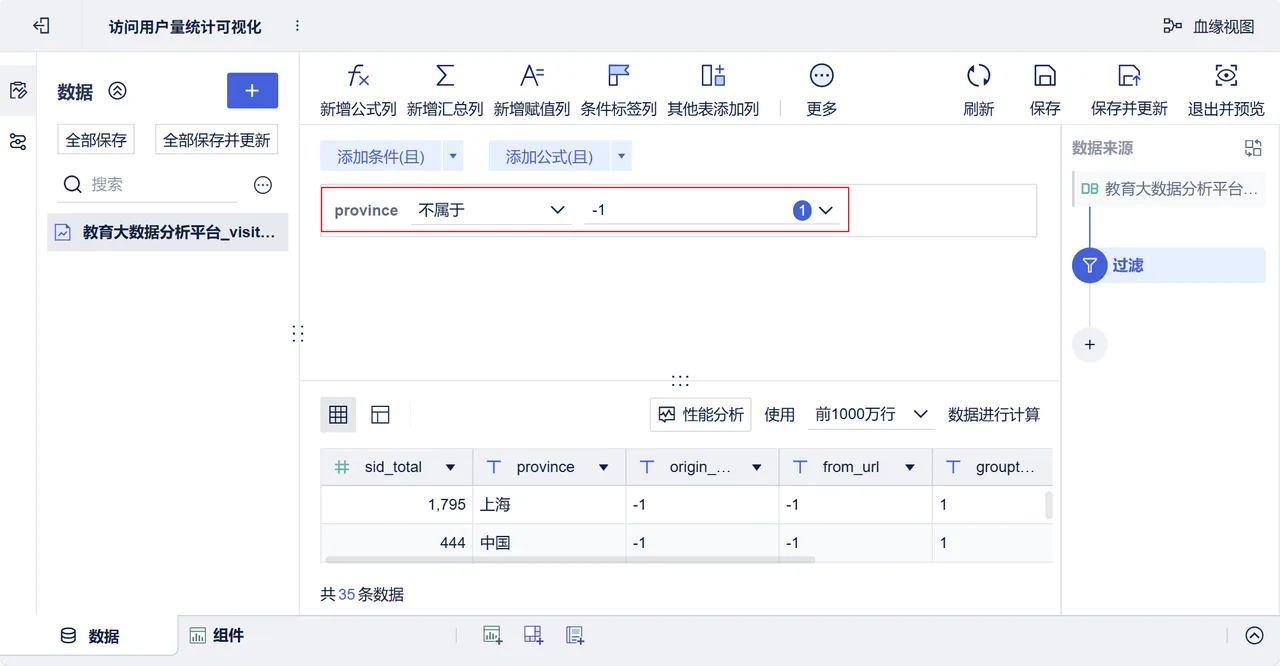The image size is (1280, 666).
Task: Open the from_url column header menu
Action: click(x=909, y=467)
